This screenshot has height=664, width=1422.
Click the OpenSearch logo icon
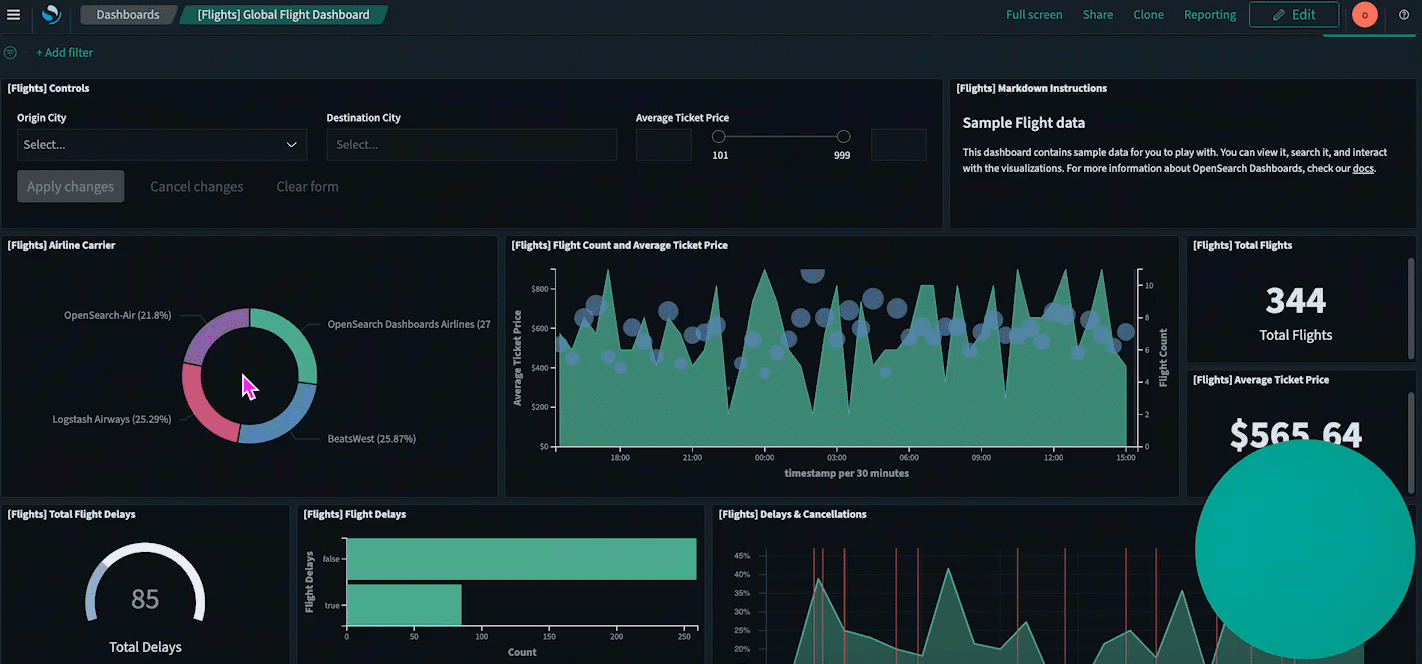(x=51, y=15)
